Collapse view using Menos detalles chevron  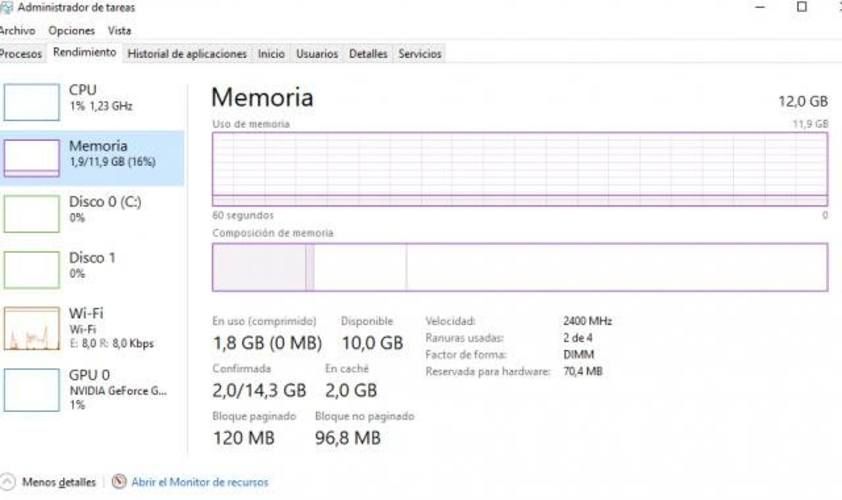point(8,482)
